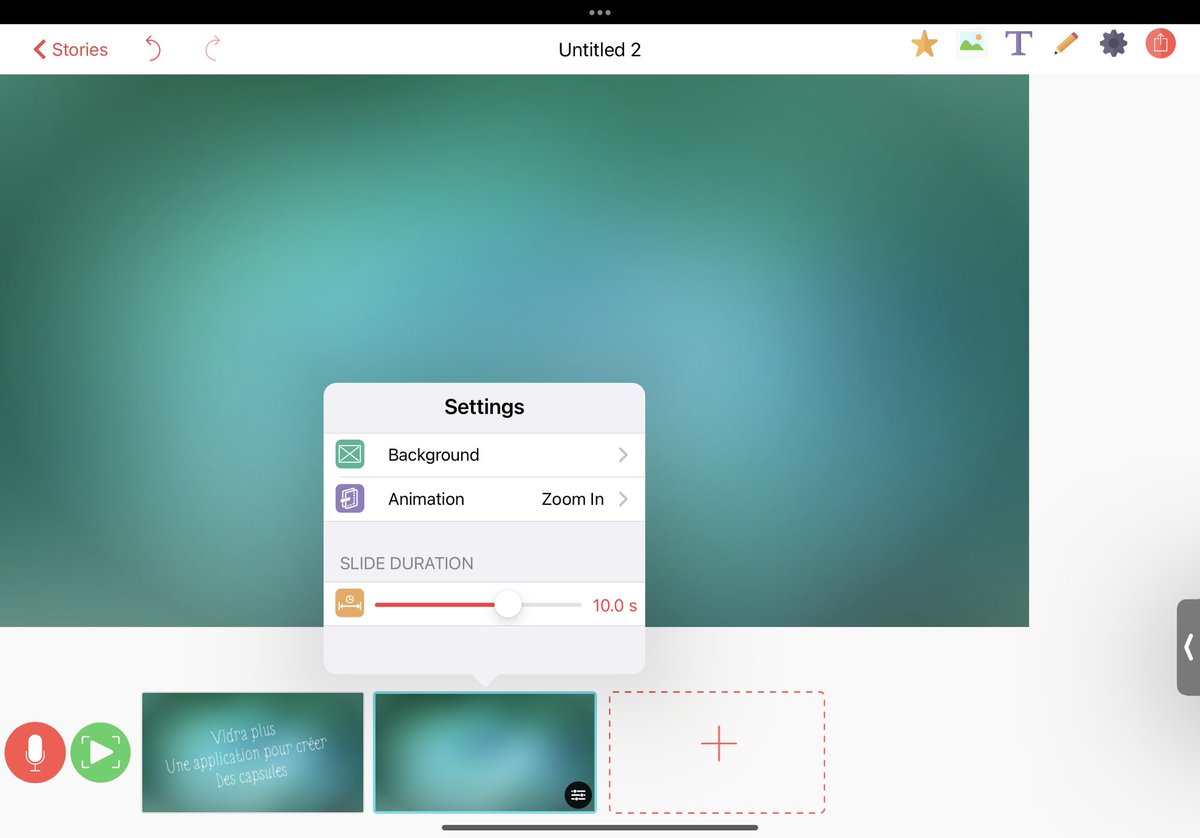Screen dimensions: 1200x838
Task: Expand the Animation chevron arrow
Action: click(x=623, y=499)
